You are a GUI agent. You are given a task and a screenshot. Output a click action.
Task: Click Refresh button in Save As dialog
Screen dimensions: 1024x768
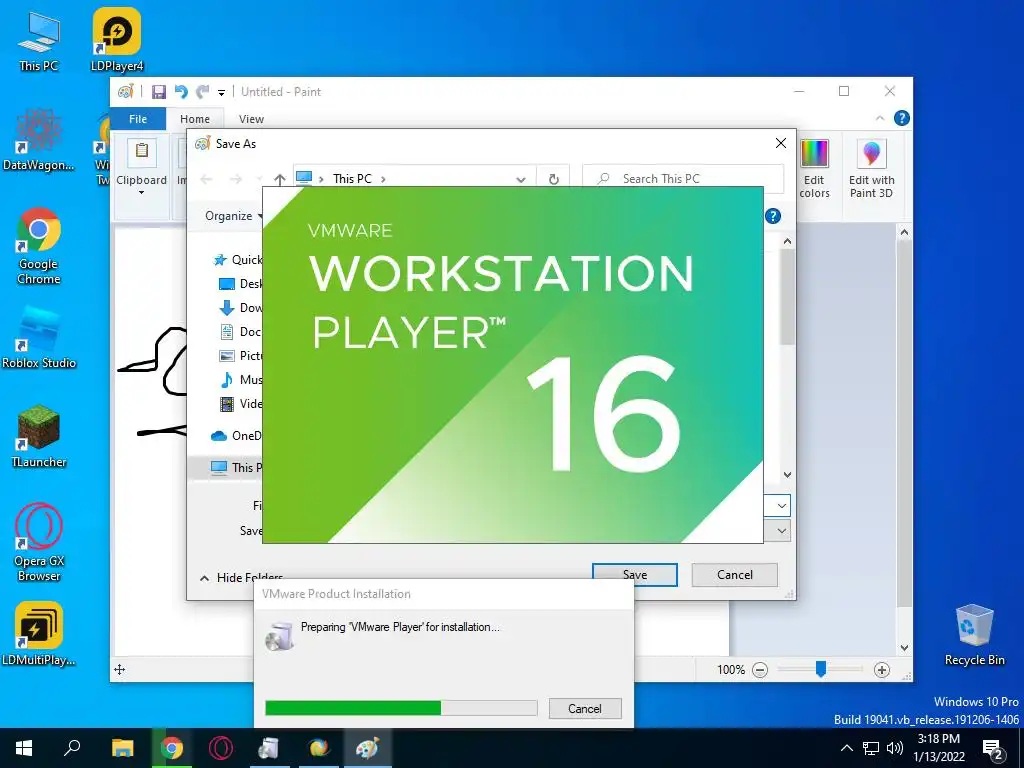click(553, 178)
